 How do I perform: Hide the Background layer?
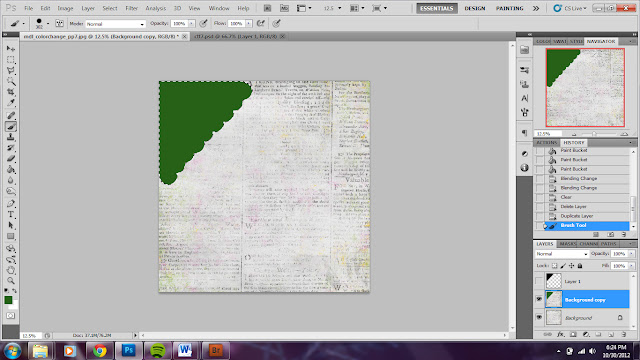click(539, 318)
